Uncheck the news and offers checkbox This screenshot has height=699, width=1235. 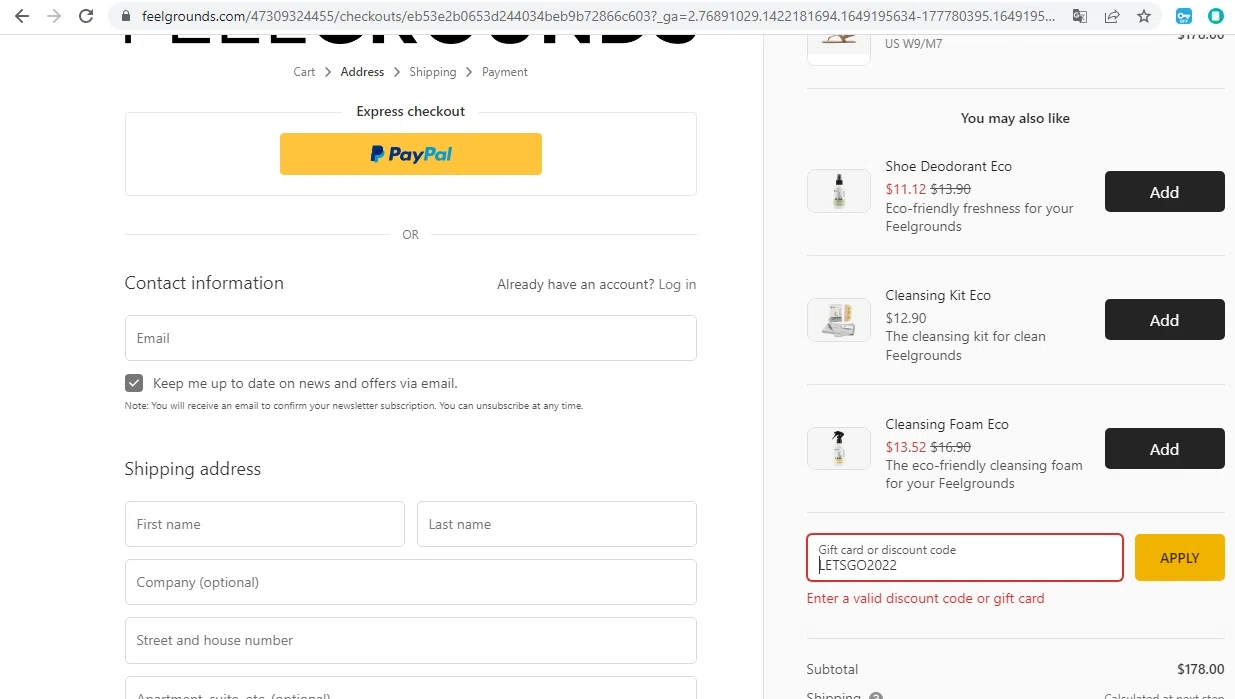pos(134,383)
